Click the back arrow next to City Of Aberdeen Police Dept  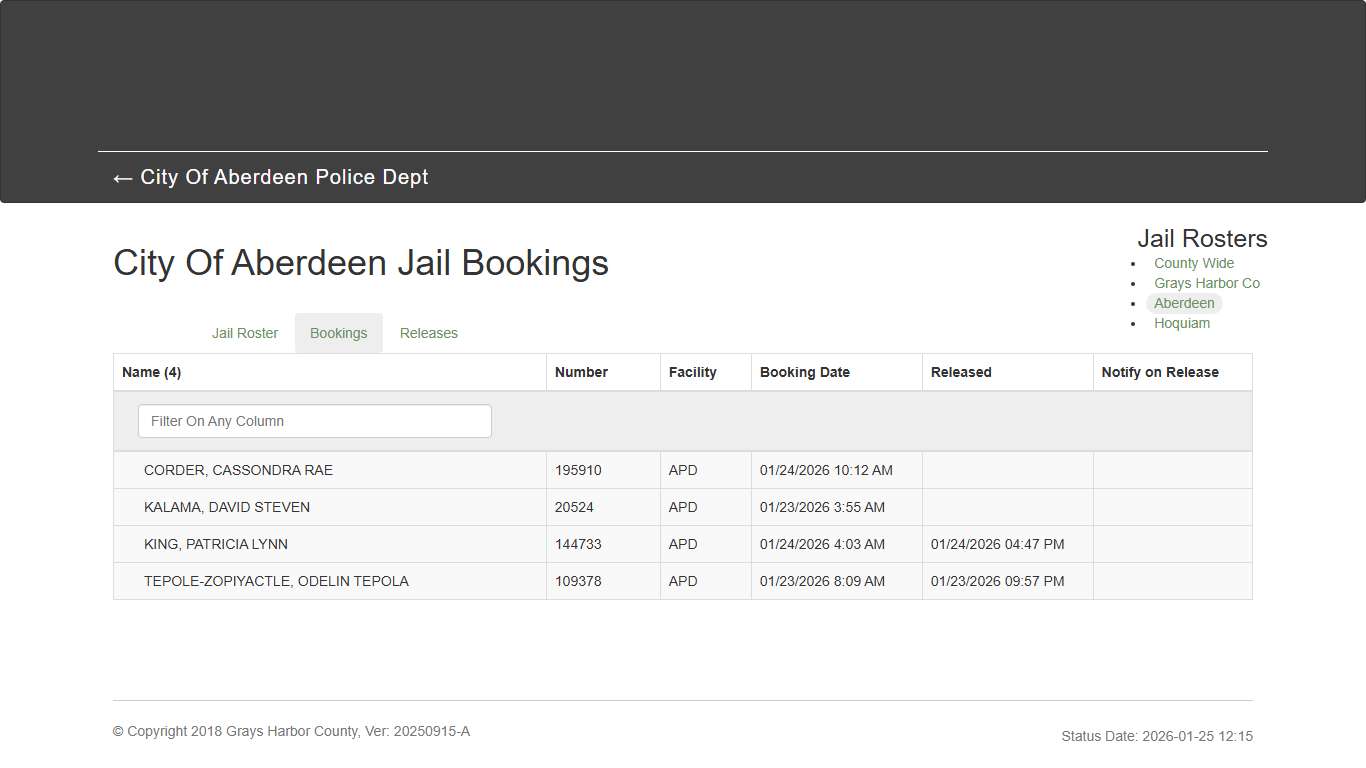click(x=121, y=178)
